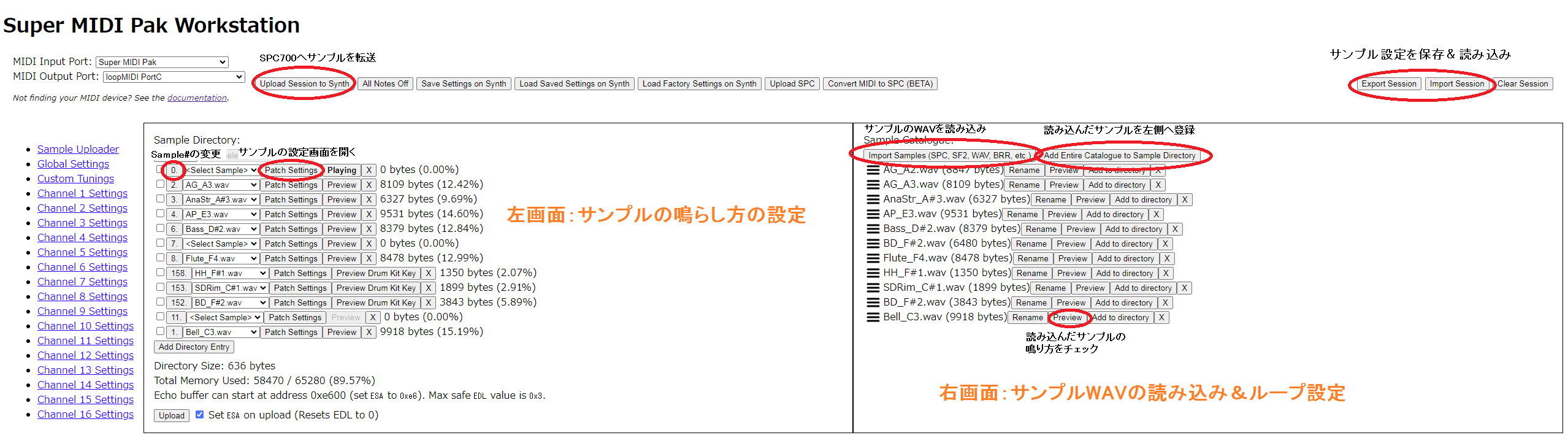This screenshot has width=1568, height=435.
Task: Click Load Factory Settings on Synth
Action: 699,83
